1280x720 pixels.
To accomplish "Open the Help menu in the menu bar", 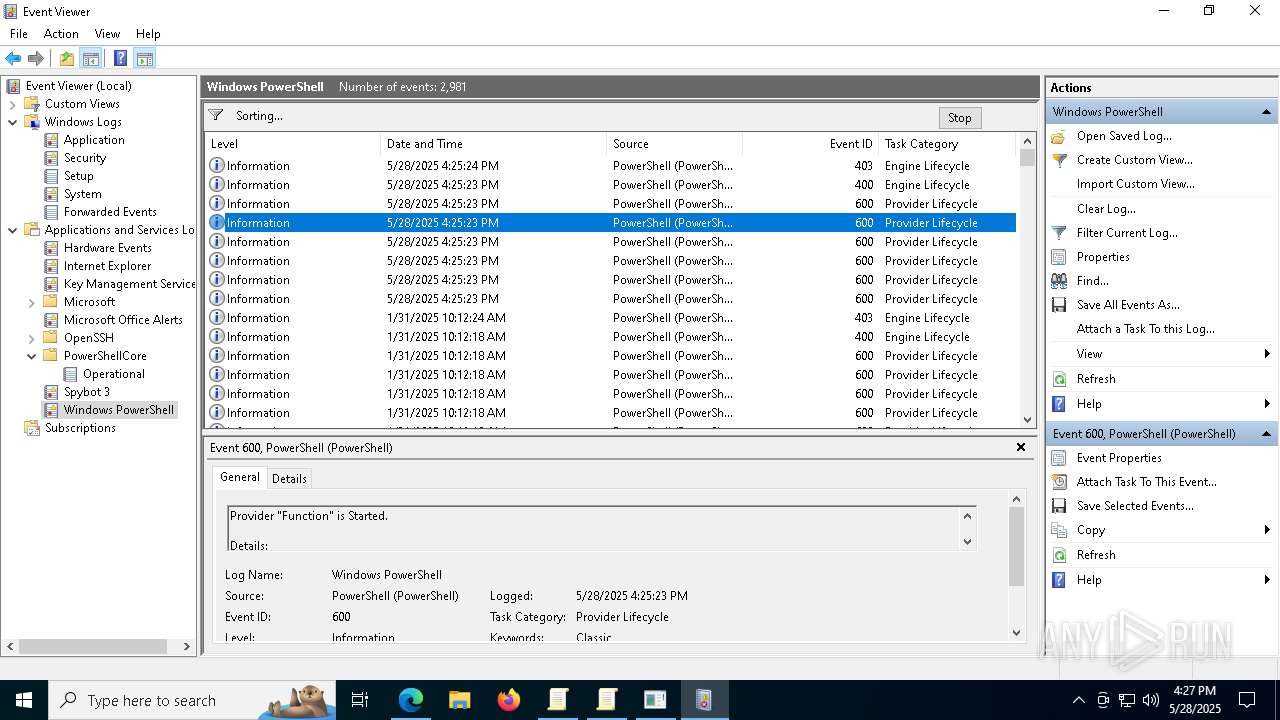I will (148, 34).
